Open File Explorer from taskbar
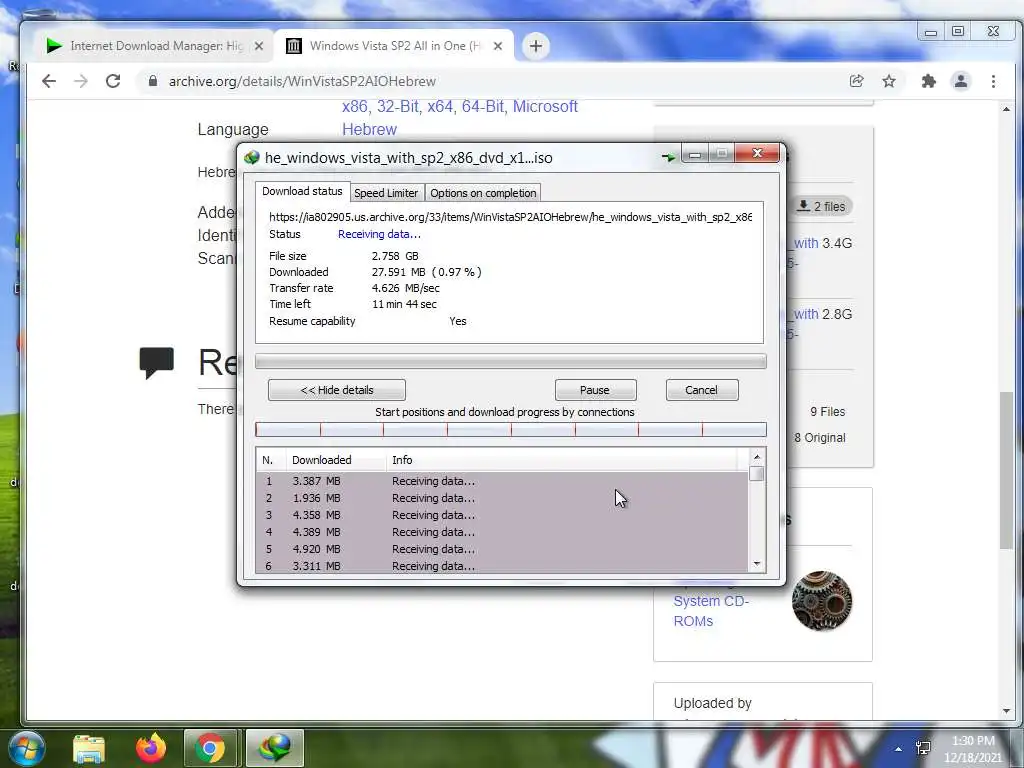 pos(89,748)
